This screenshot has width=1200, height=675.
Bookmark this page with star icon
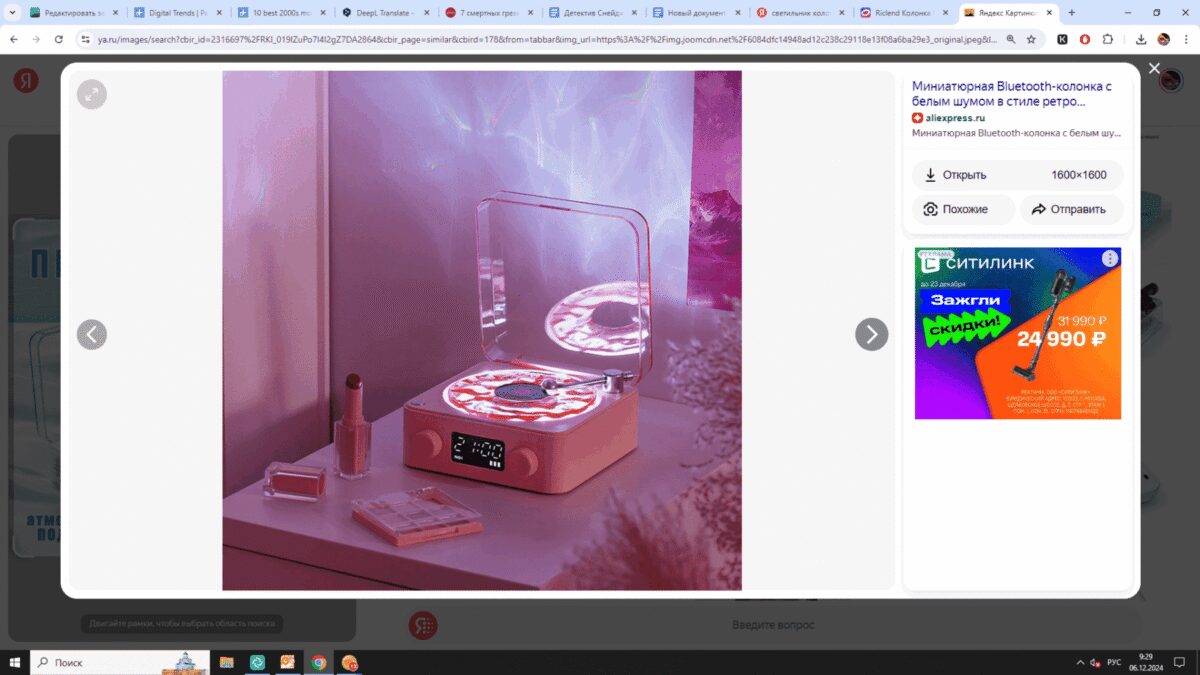pos(1031,39)
